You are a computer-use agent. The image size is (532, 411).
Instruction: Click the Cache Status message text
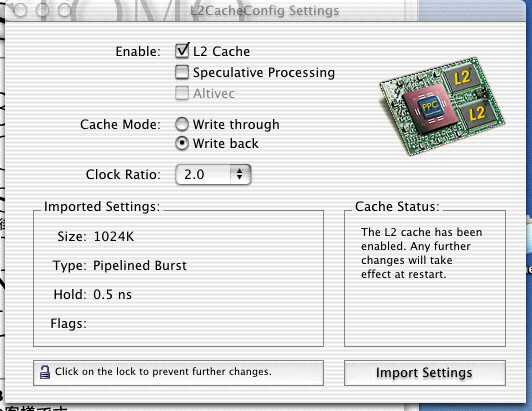coord(421,253)
